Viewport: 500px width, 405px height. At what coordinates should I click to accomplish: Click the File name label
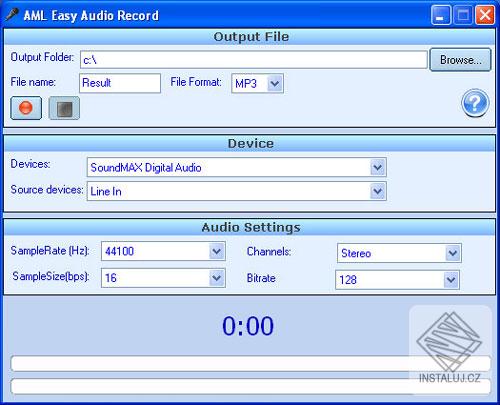33,82
